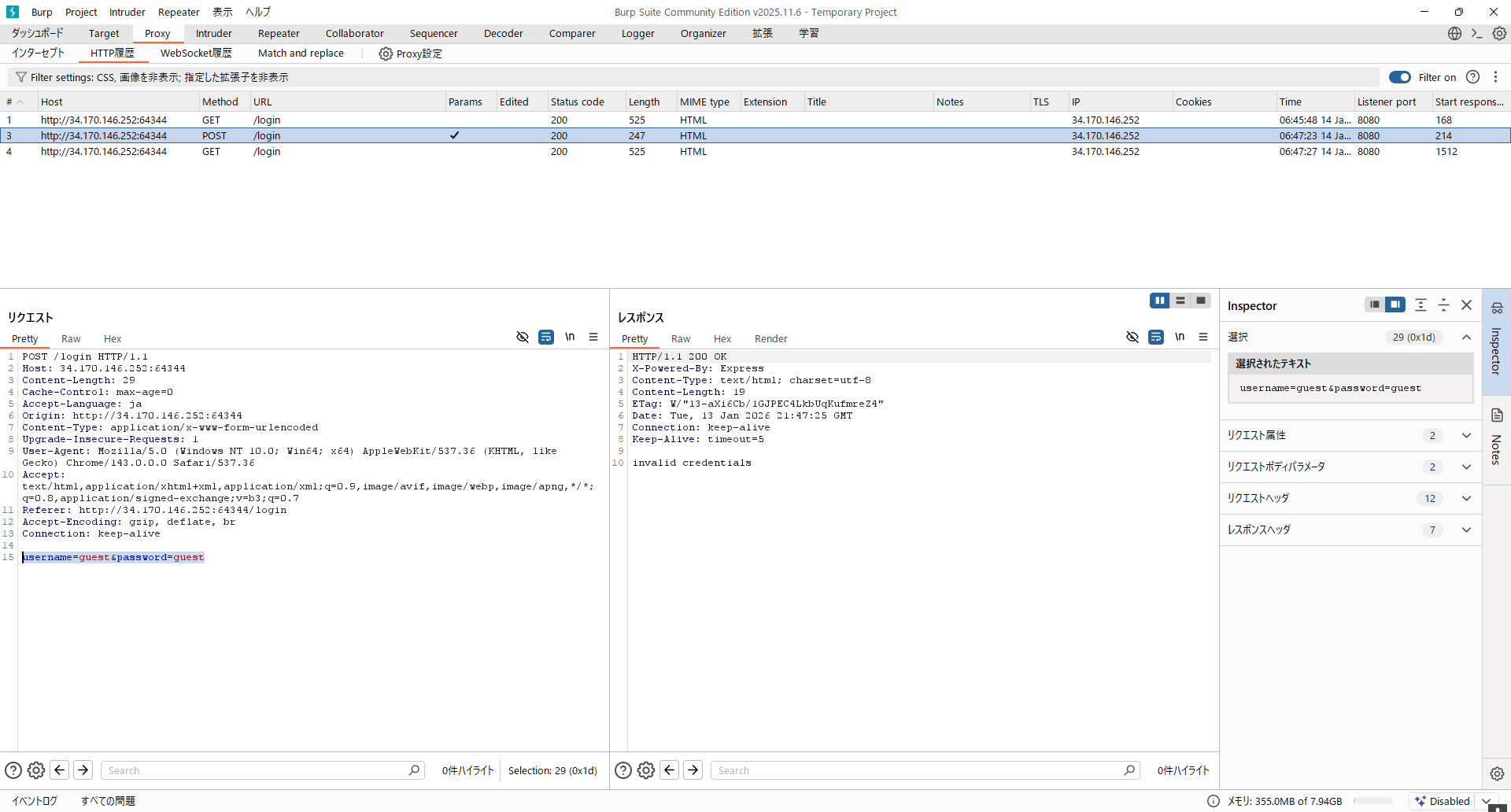Open すべての問題 in status bar

(x=108, y=801)
